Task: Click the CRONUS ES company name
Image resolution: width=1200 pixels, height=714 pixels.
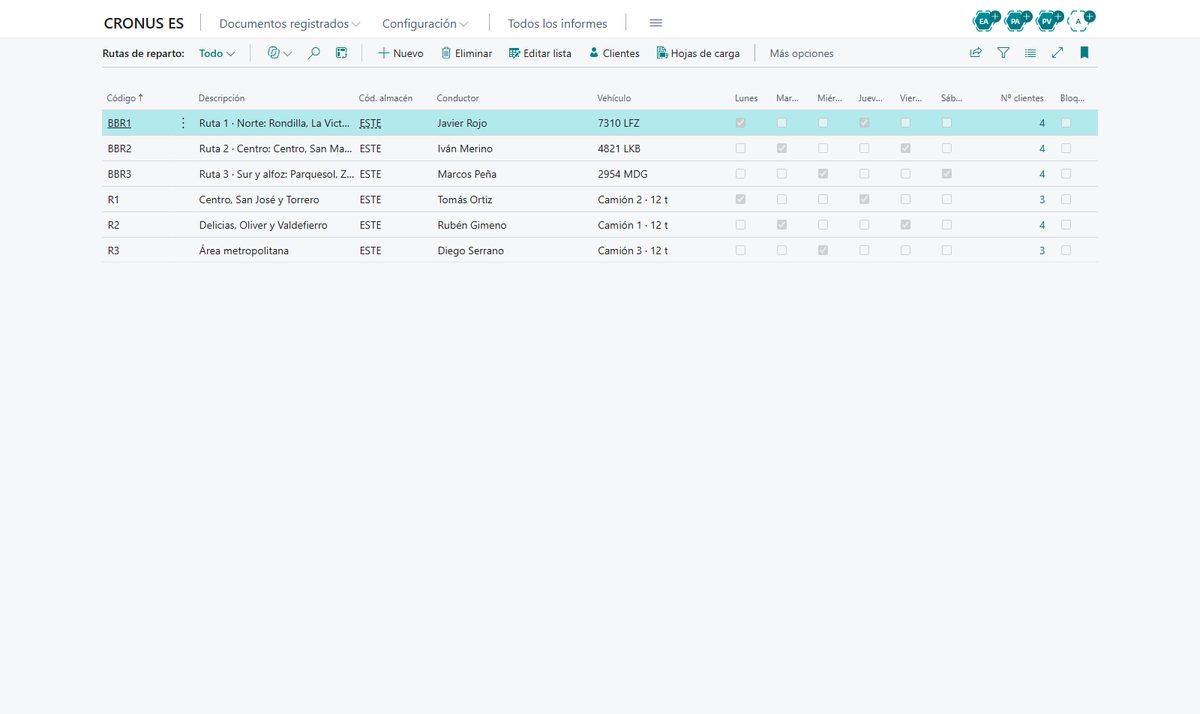Action: (x=144, y=23)
